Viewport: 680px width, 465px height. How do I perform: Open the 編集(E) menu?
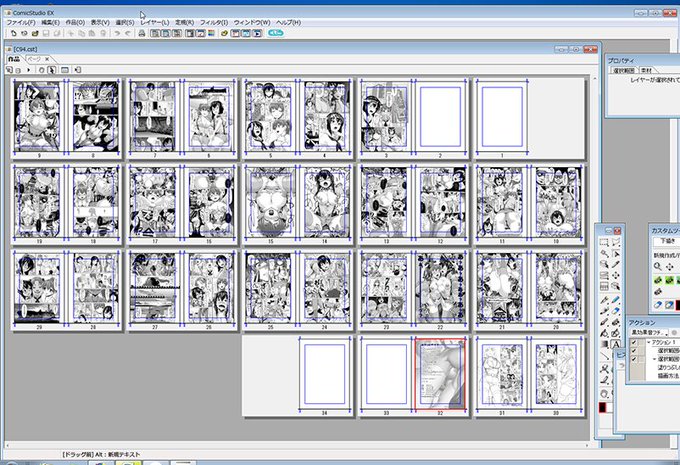[x=50, y=22]
